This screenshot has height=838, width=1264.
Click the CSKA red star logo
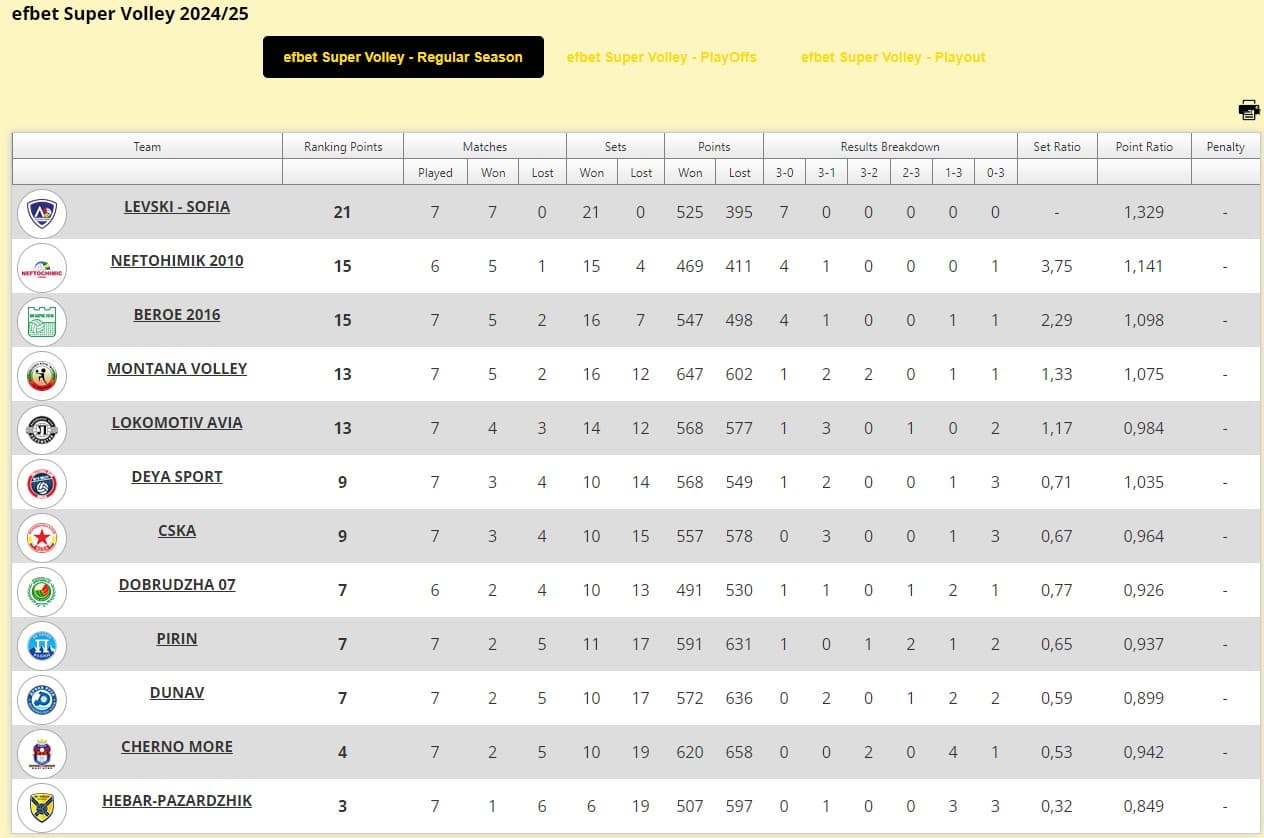(x=42, y=537)
